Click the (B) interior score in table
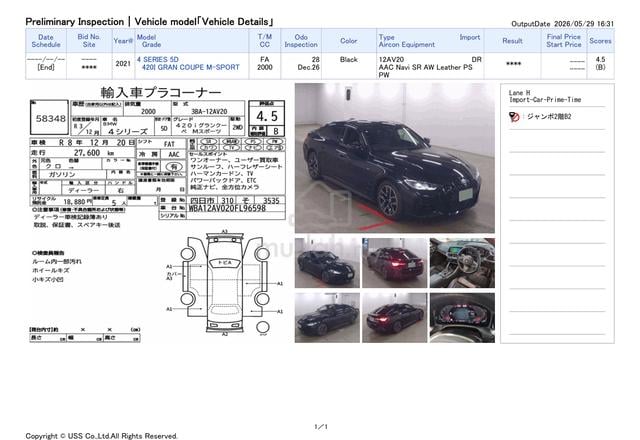Image resolution: width=640 pixels, height=440 pixels. (x=600, y=67)
